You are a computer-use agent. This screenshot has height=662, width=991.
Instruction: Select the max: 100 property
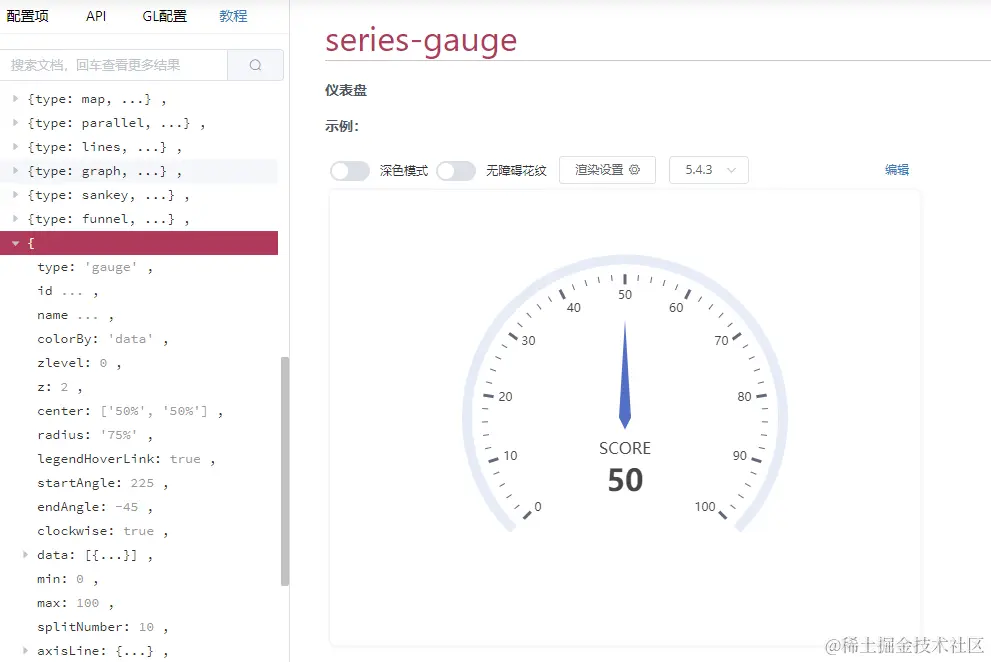coord(75,603)
